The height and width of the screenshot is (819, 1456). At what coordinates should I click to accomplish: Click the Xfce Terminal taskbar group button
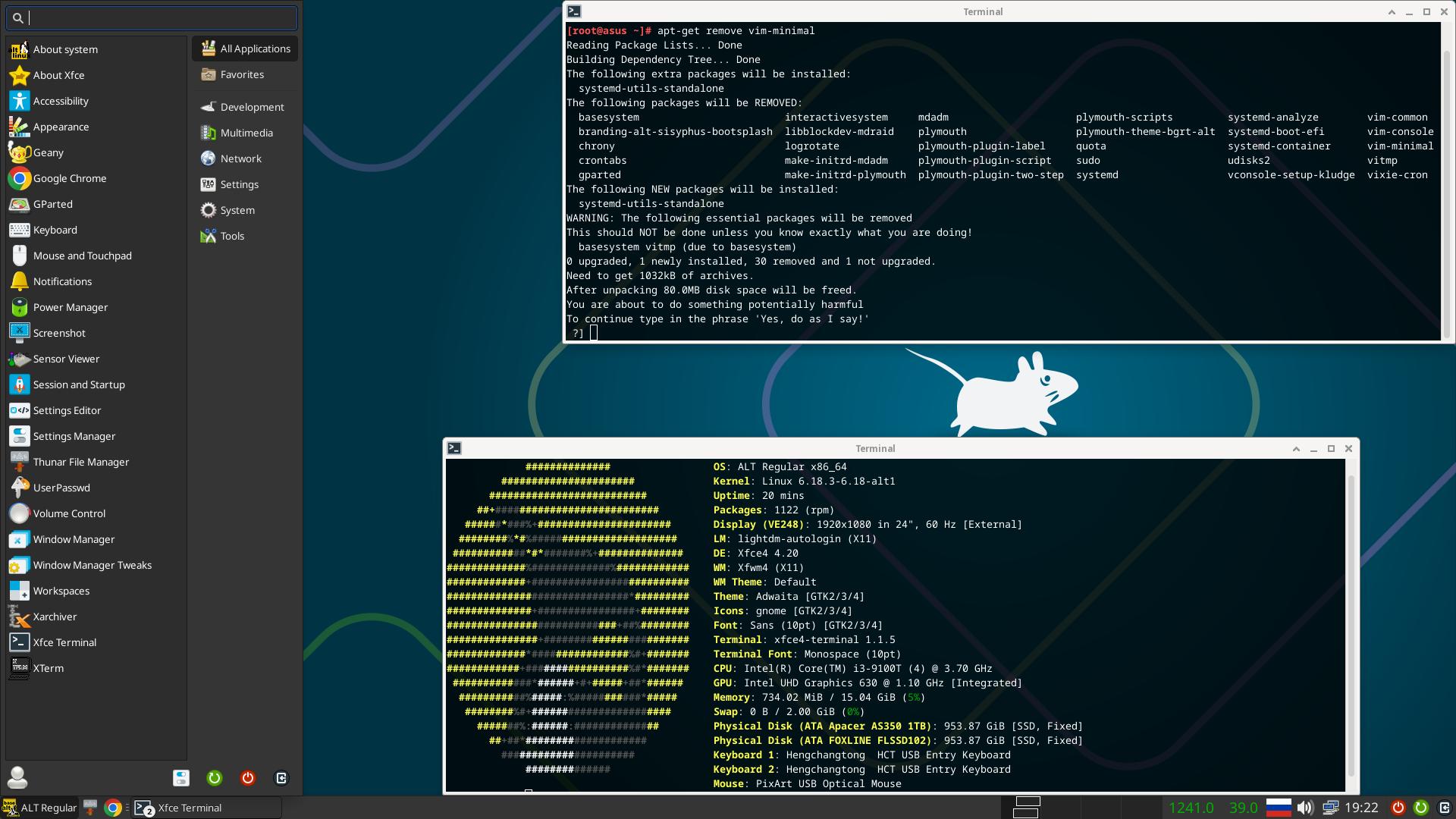coord(205,808)
